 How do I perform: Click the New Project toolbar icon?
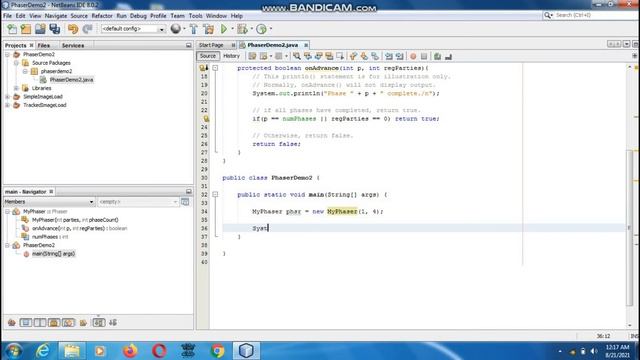[x=26, y=29]
